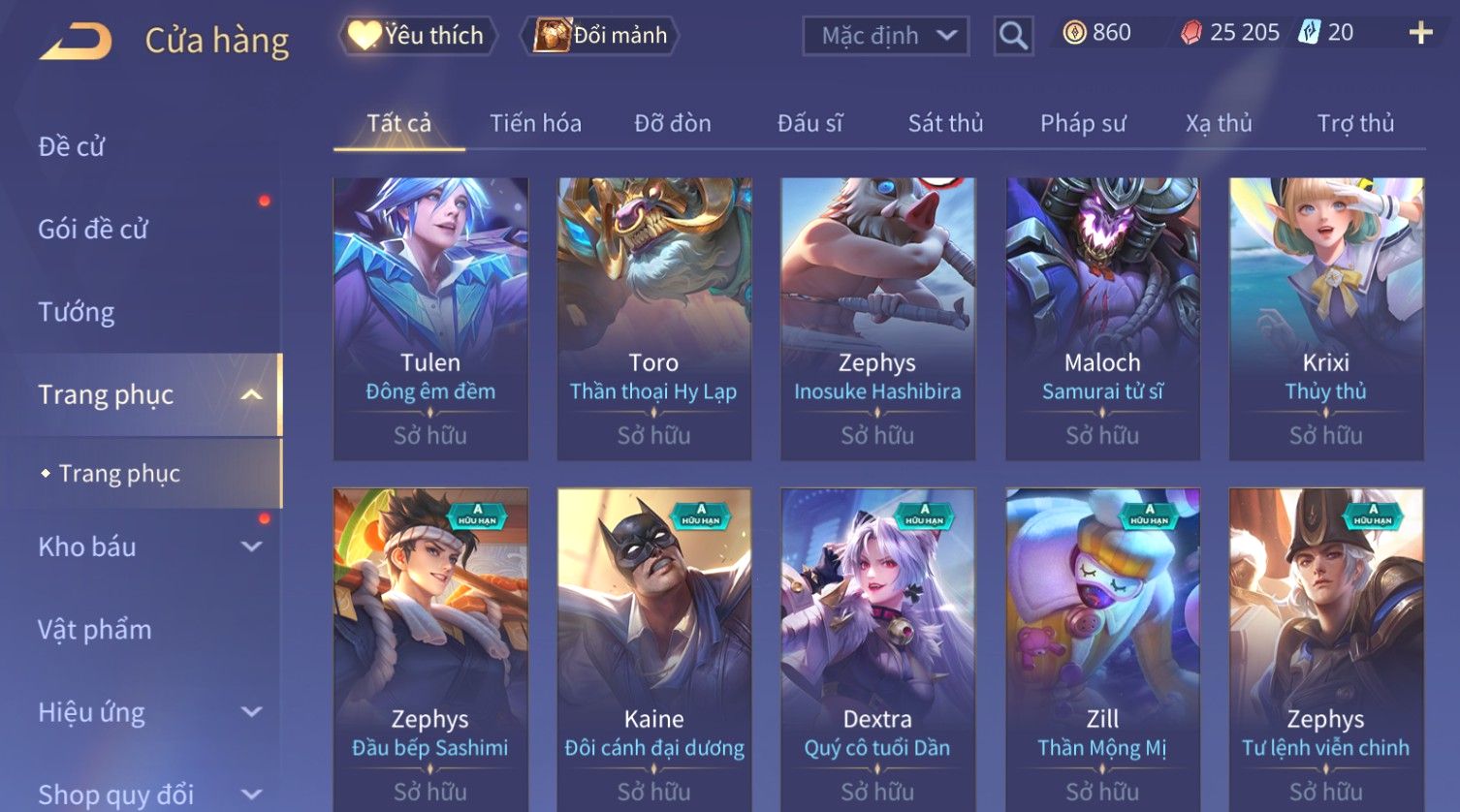Image resolution: width=1460 pixels, height=812 pixels.
Task: Select the Tiến hóa filter tab
Action: click(x=535, y=123)
